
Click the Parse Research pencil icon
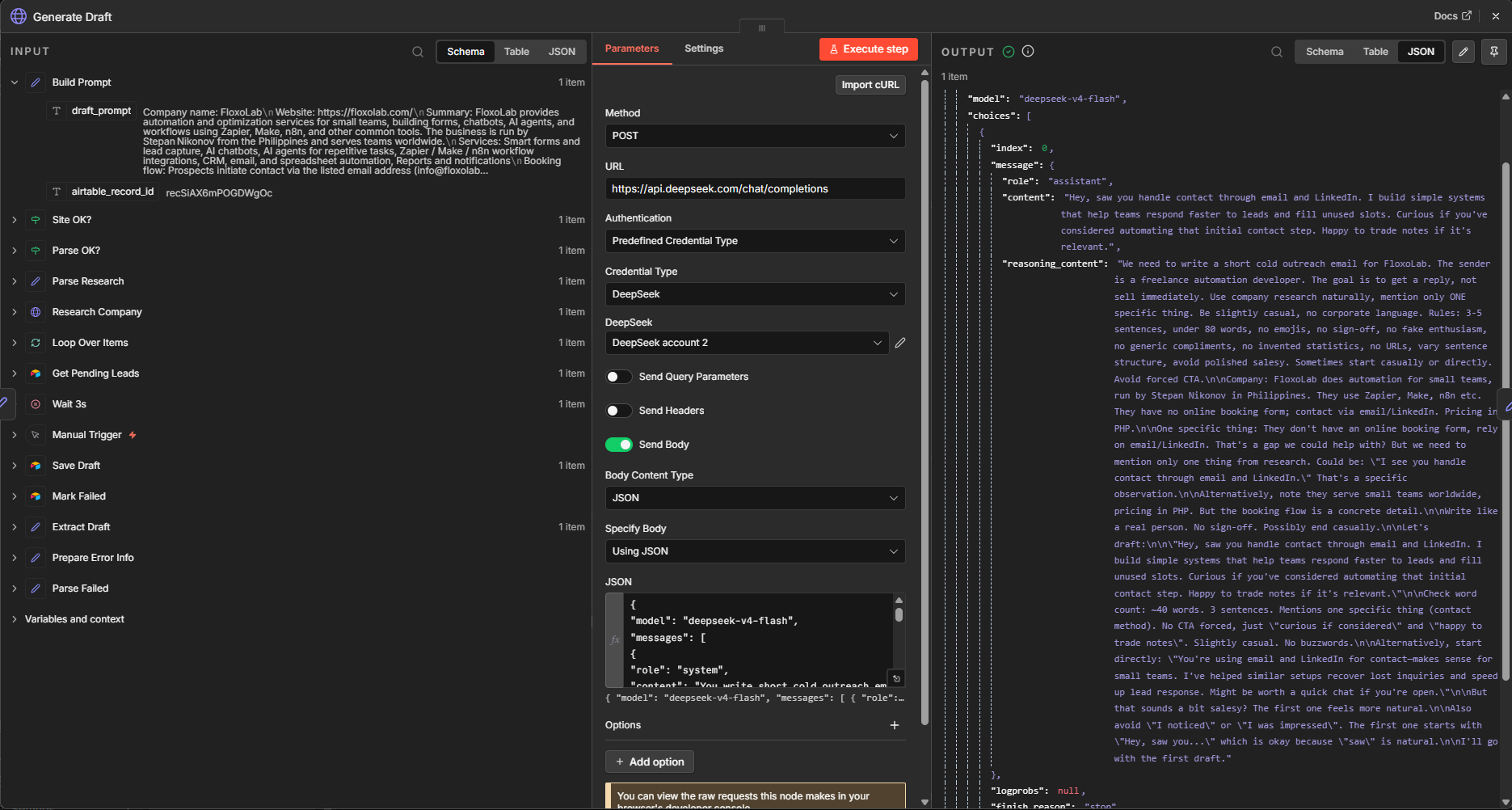(36, 281)
